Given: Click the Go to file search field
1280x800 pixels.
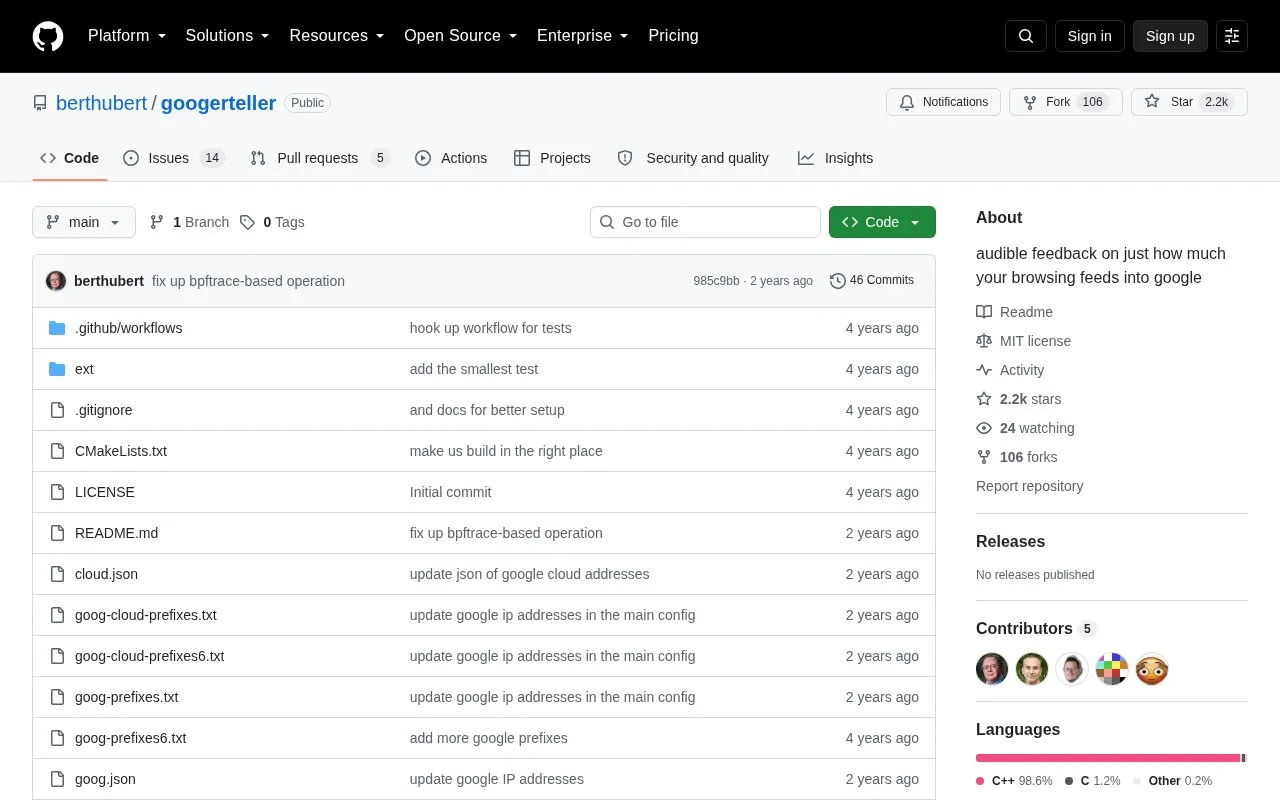Looking at the screenshot, I should tap(705, 222).
